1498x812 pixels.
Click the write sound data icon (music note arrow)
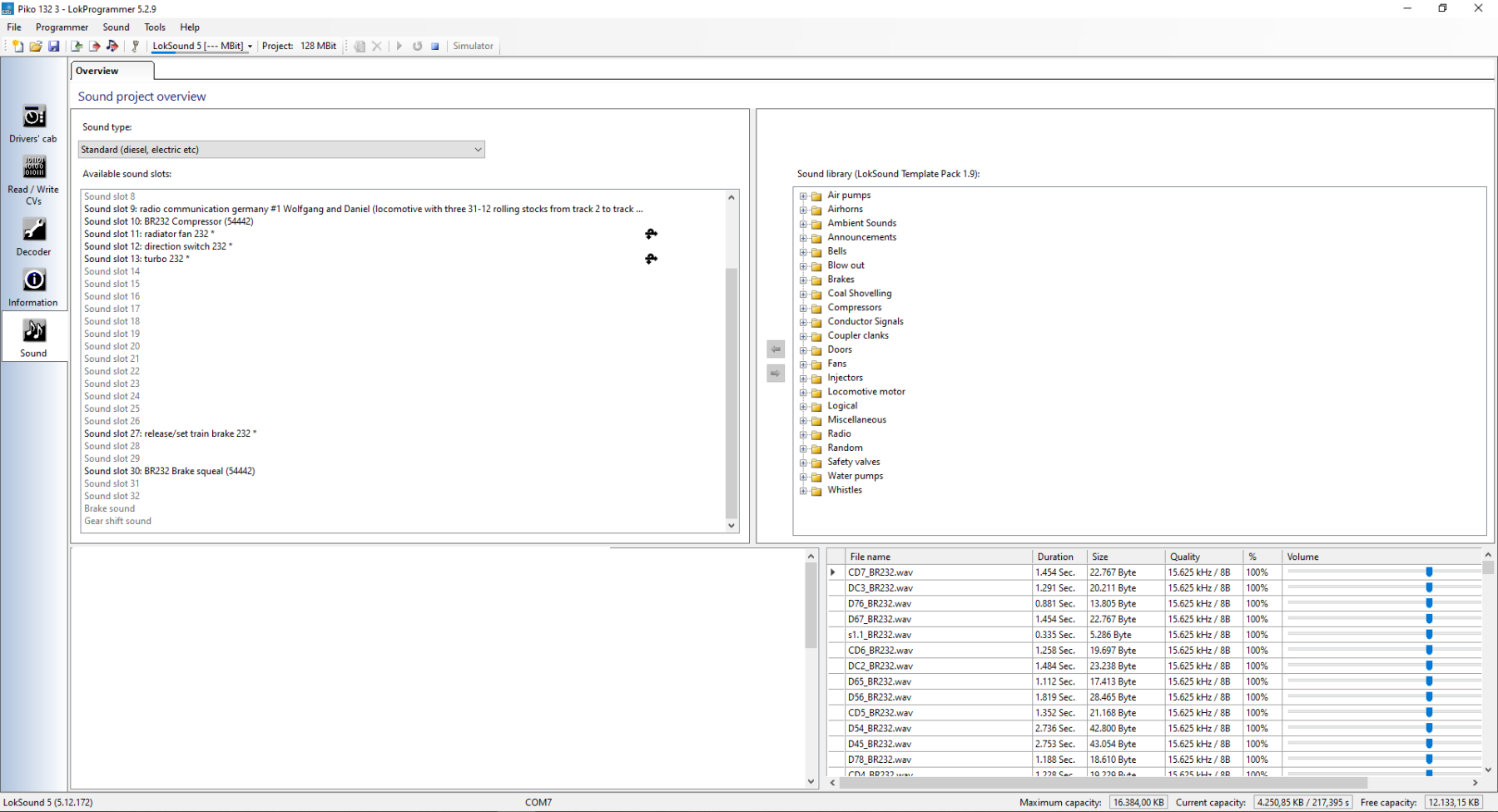coord(112,46)
